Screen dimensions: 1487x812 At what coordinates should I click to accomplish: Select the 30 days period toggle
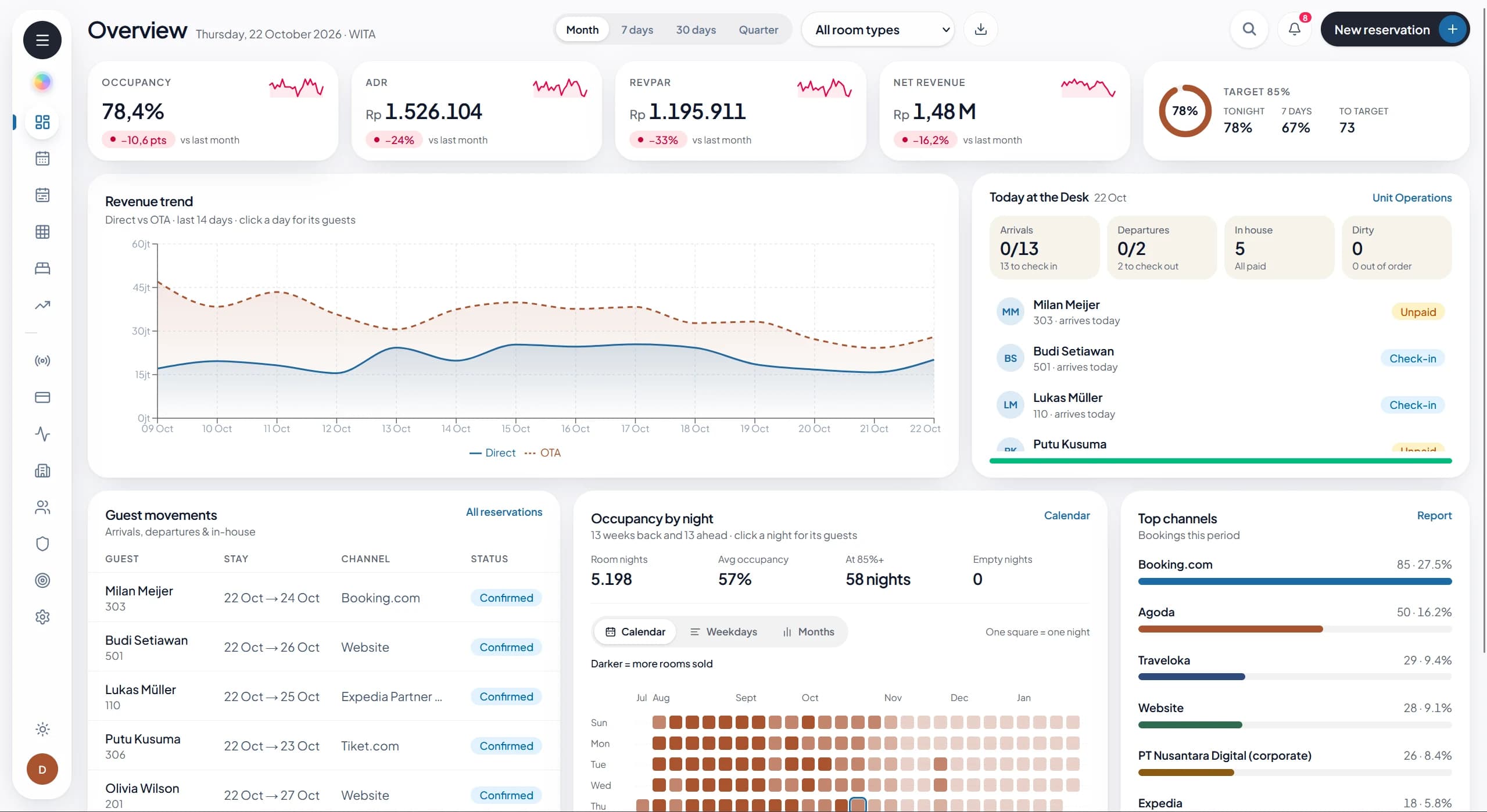click(696, 30)
